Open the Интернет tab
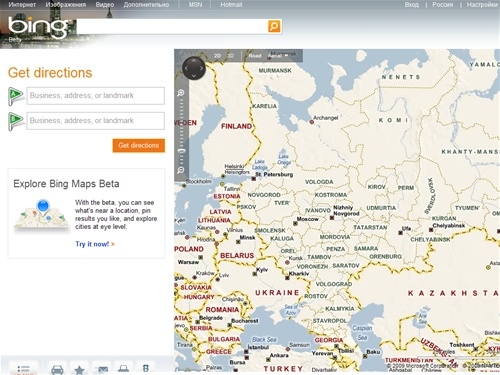 22,5
